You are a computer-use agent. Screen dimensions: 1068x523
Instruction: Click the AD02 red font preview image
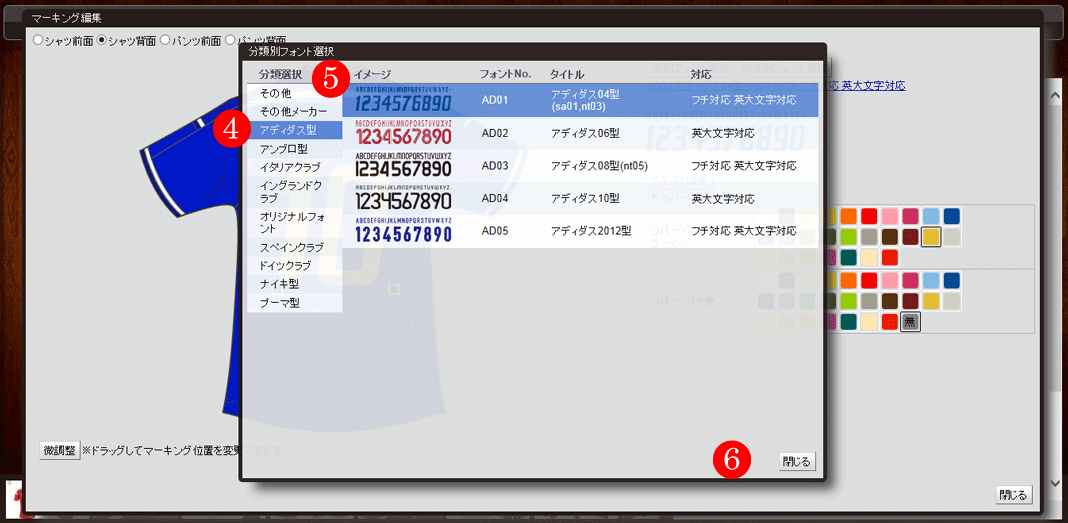[403, 132]
